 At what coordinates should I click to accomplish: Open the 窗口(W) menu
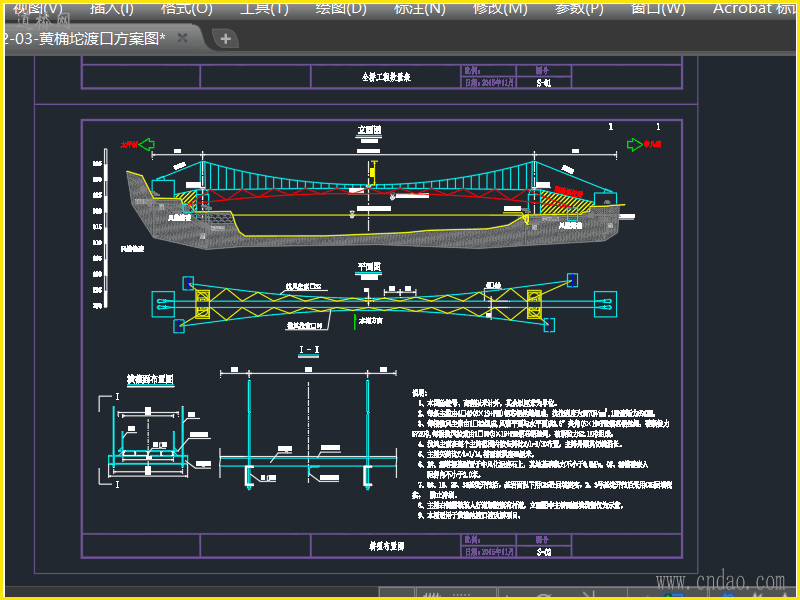658,8
